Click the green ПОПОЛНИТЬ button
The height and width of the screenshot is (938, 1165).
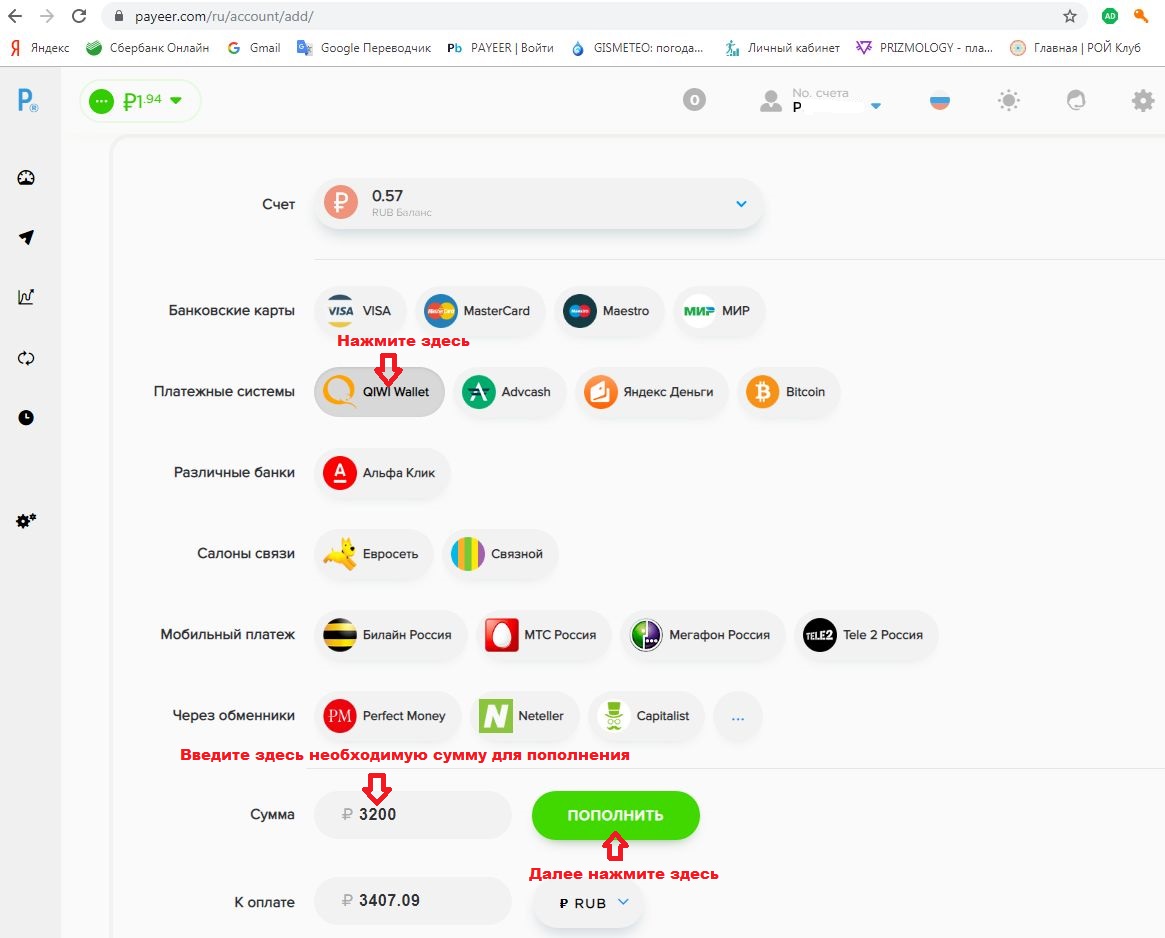tap(616, 815)
